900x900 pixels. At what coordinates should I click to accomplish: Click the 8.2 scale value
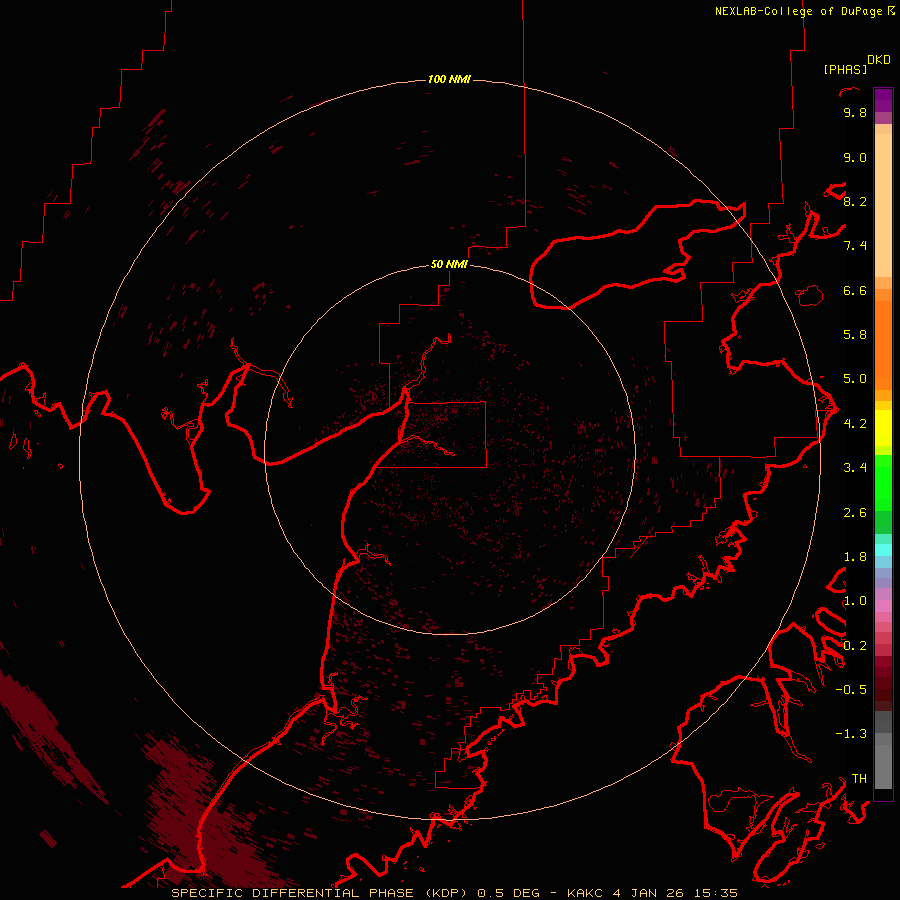click(x=855, y=202)
